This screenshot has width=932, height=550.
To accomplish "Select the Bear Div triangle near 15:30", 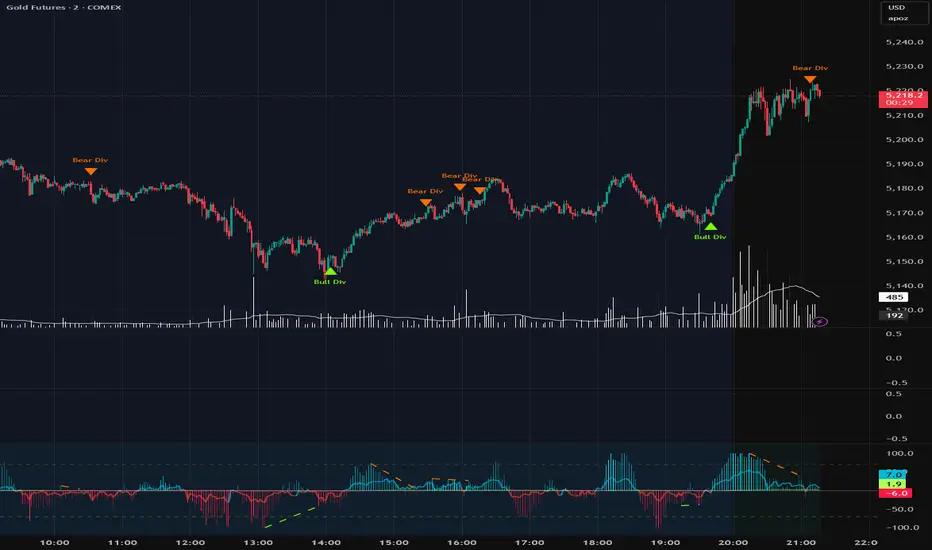I will tap(426, 202).
